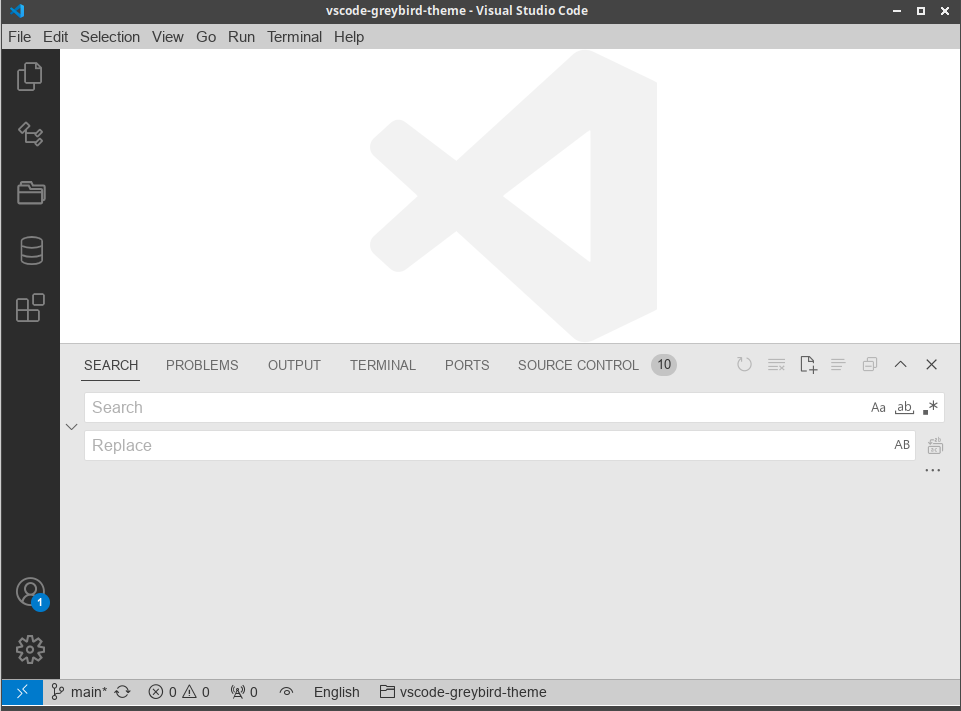
Task: Switch to the OUTPUT tab
Action: (294, 365)
